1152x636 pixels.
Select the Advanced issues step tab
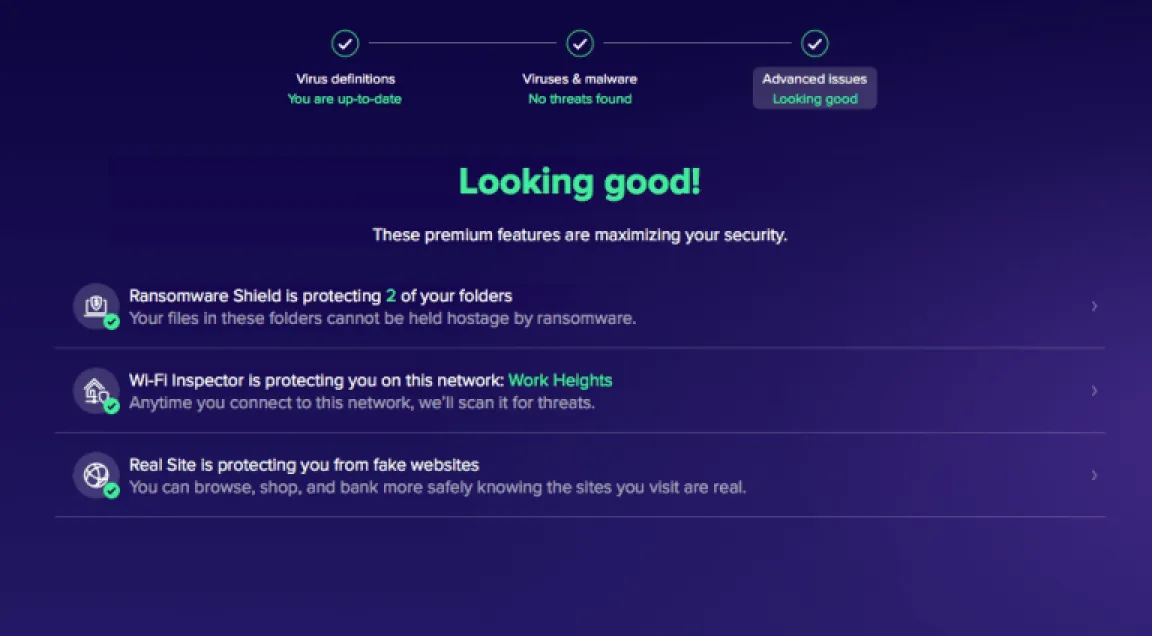click(x=815, y=88)
